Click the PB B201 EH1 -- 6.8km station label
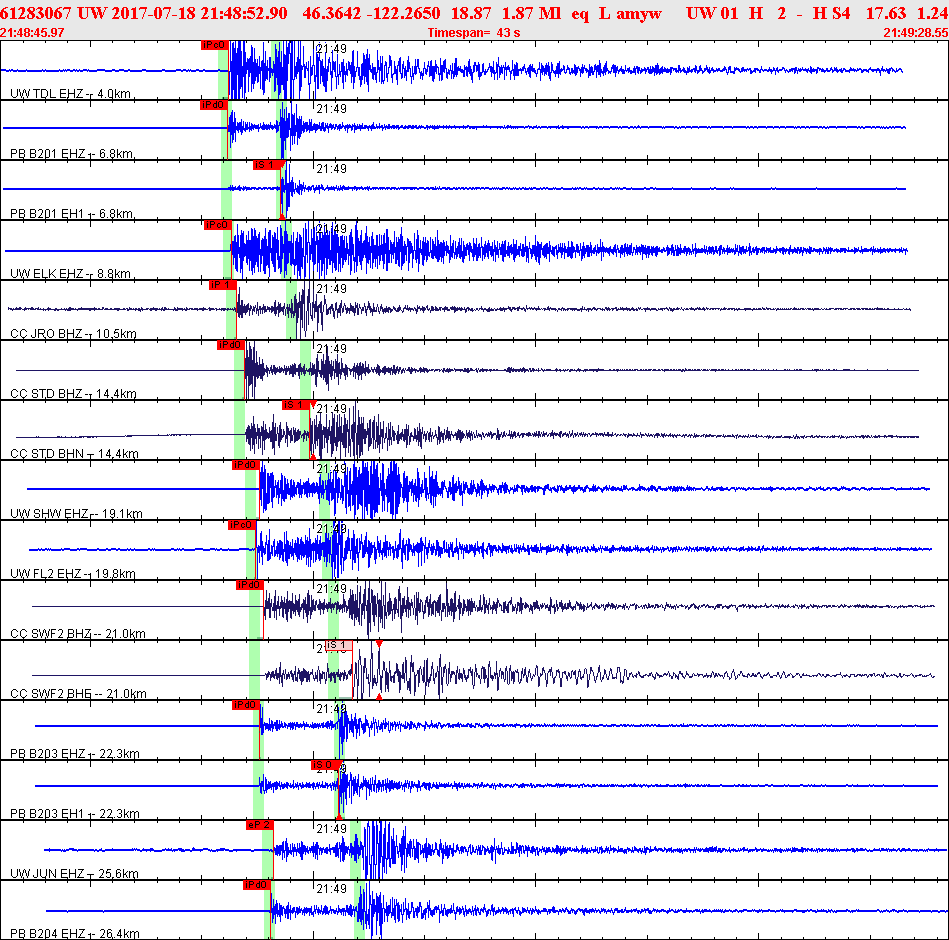The width and height of the screenshot is (949, 940). click(x=71, y=214)
